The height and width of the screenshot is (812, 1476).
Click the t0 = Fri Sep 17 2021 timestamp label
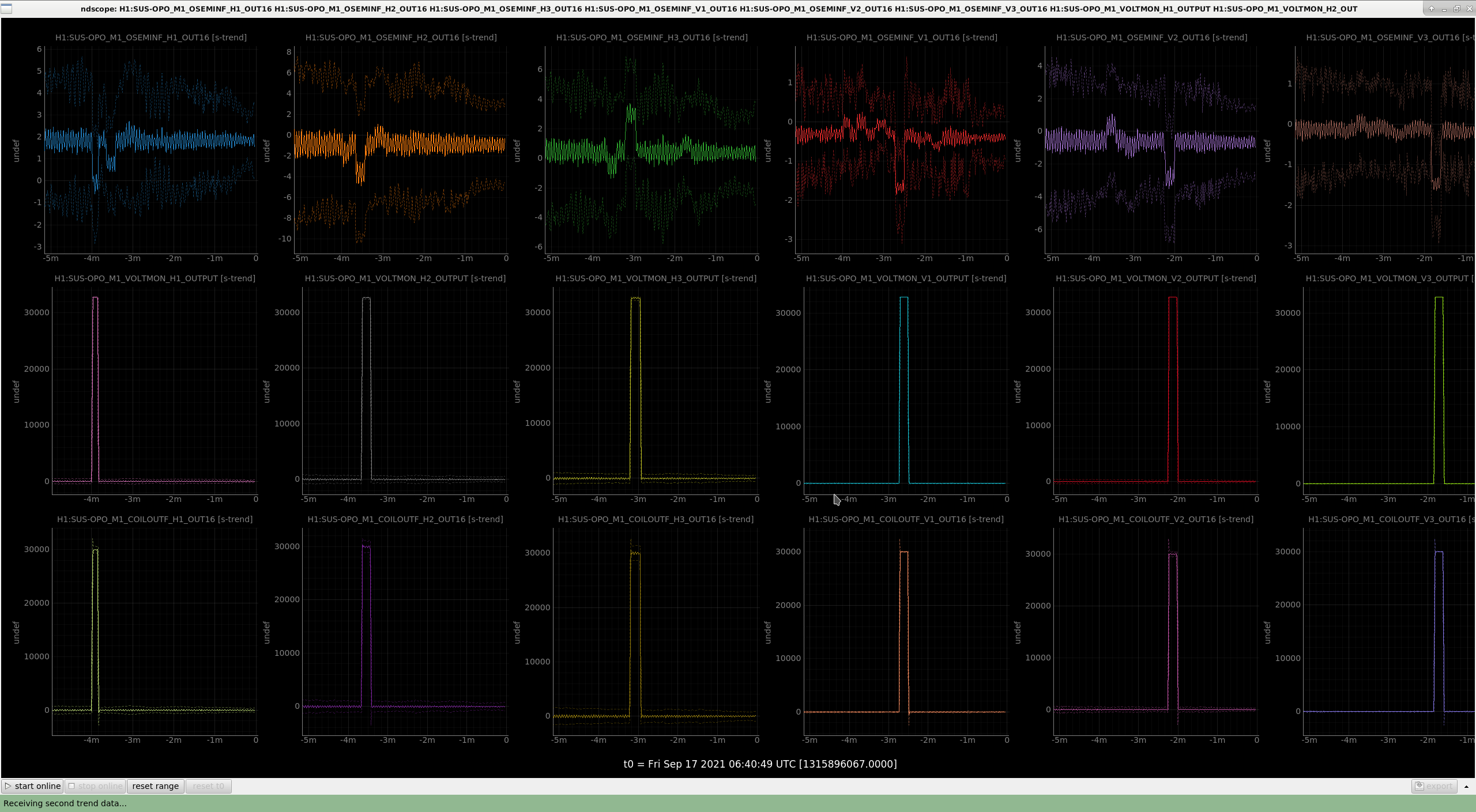tap(760, 764)
